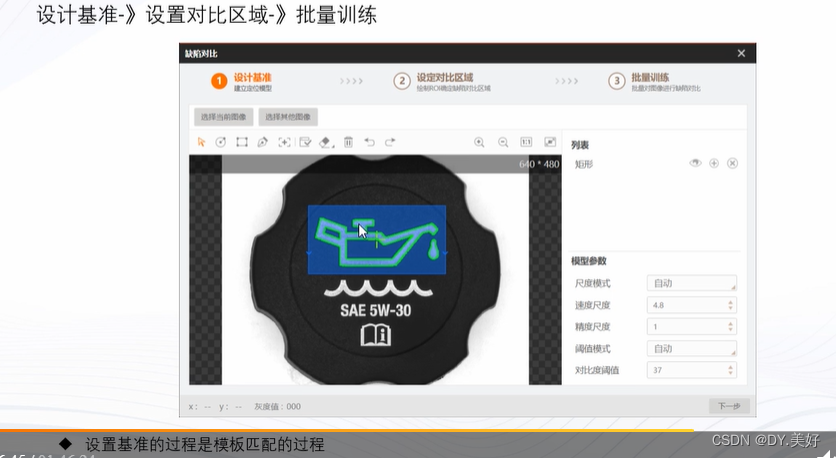
Task: Select 矩形 in the list
Action: point(584,164)
